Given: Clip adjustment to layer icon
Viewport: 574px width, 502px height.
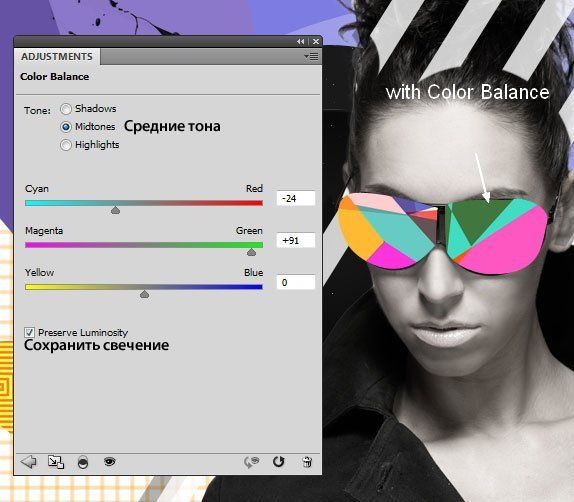Looking at the screenshot, I should point(83,462).
